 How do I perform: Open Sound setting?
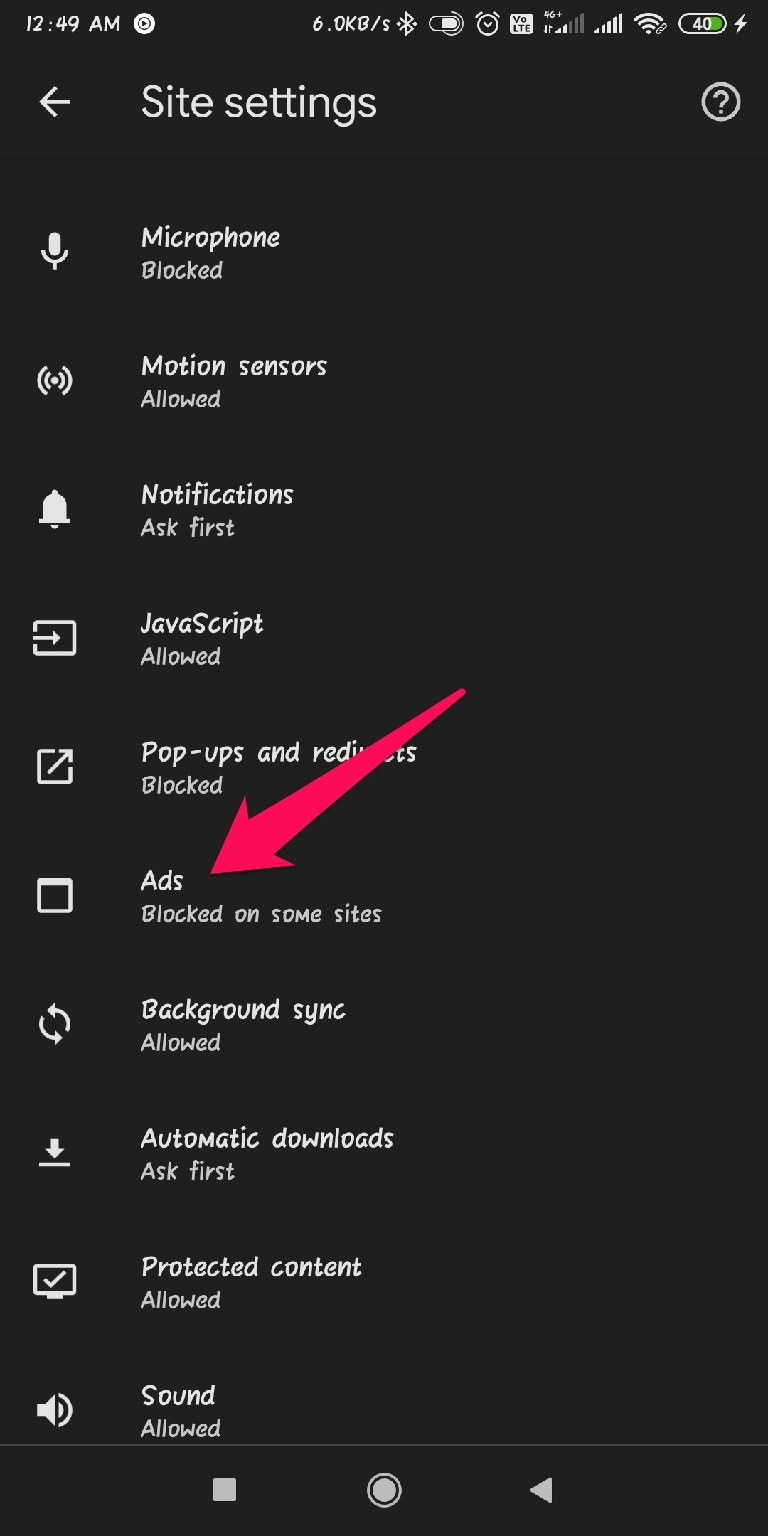click(x=384, y=1394)
